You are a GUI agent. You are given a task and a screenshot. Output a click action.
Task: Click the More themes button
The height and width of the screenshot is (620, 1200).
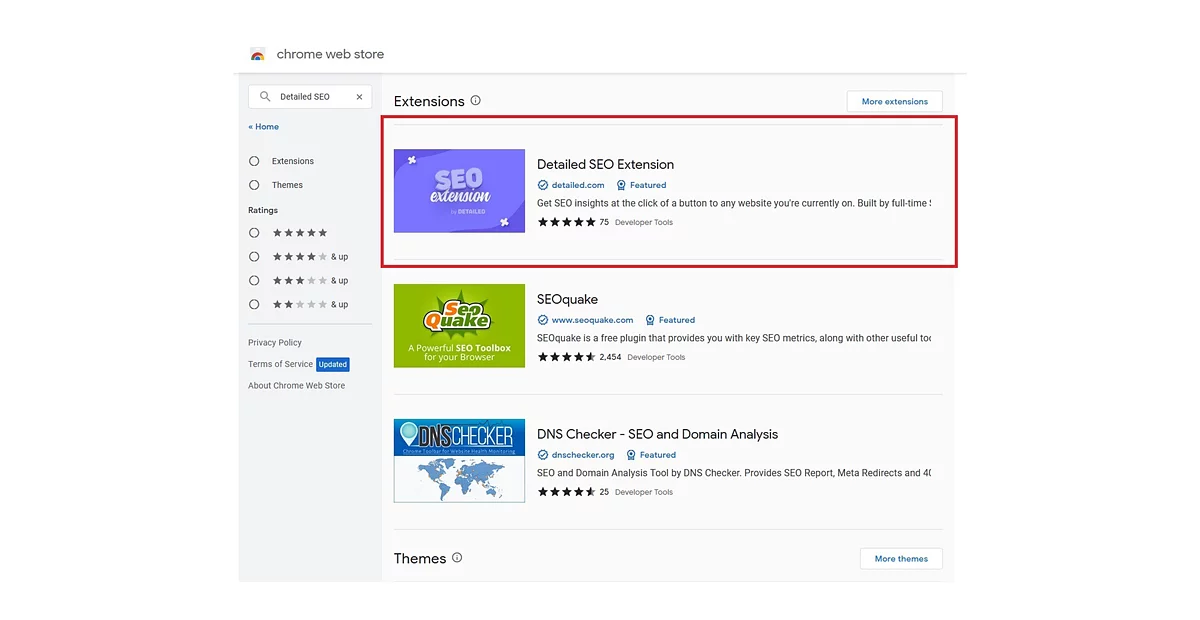coord(901,559)
